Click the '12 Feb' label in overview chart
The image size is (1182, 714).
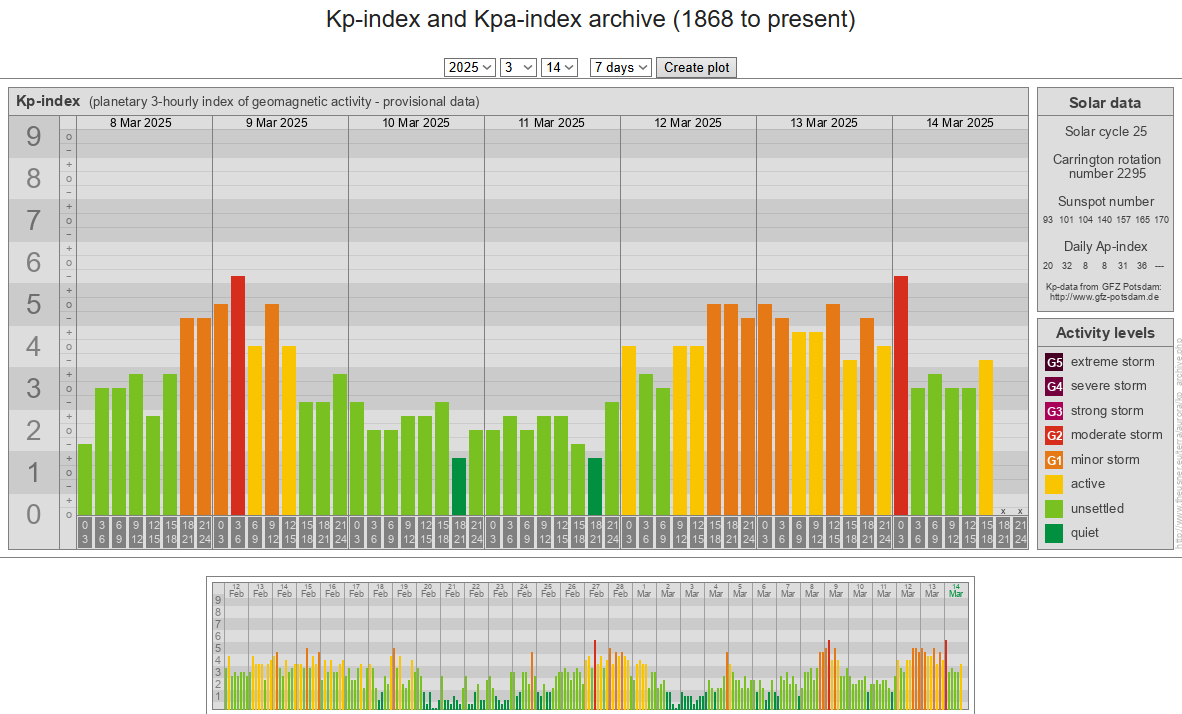(x=237, y=590)
